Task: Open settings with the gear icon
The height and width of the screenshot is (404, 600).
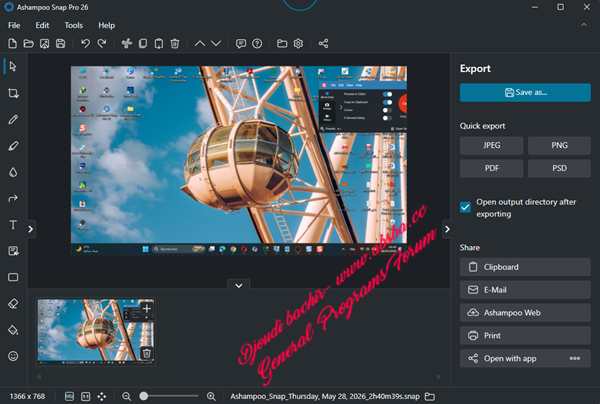Action: (298, 44)
